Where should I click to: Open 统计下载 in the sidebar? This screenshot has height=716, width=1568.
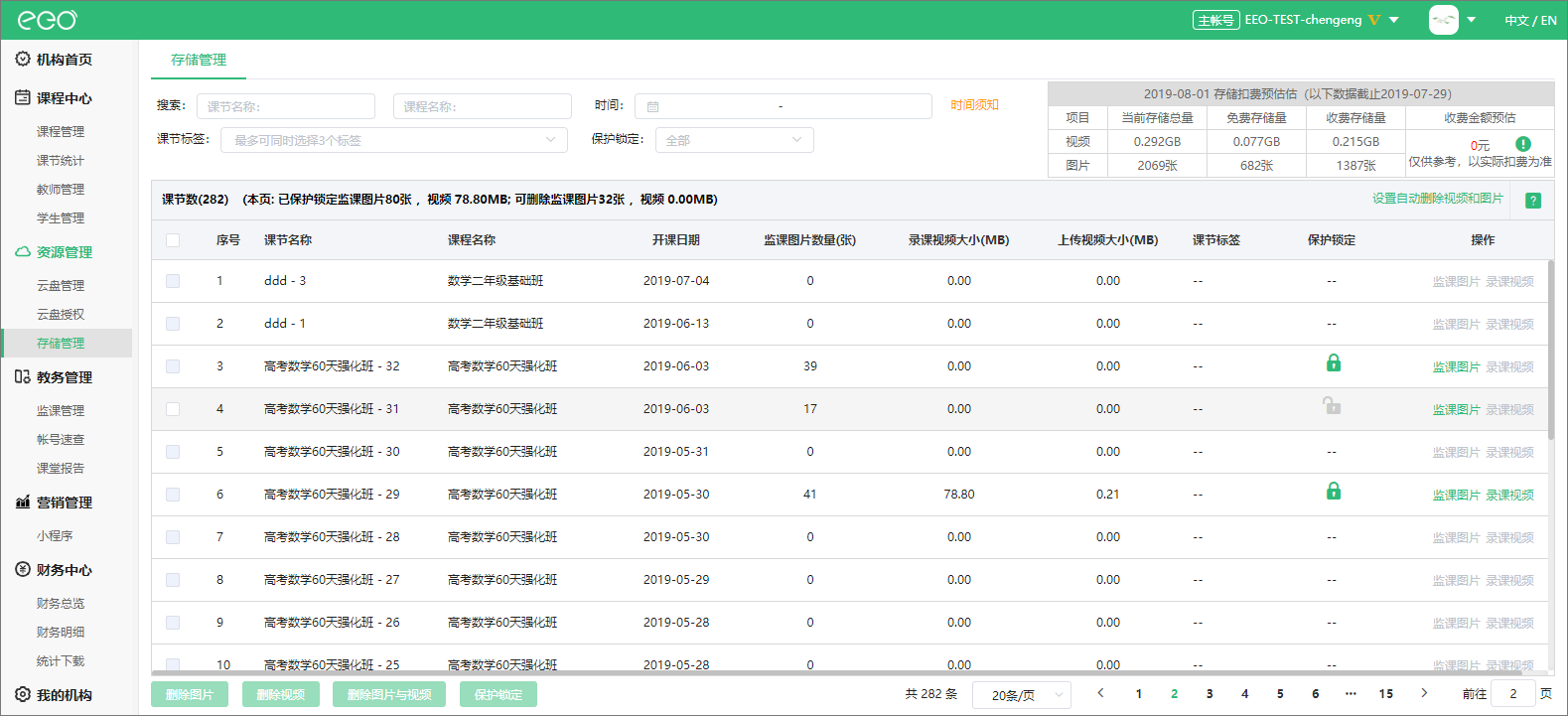pos(61,660)
